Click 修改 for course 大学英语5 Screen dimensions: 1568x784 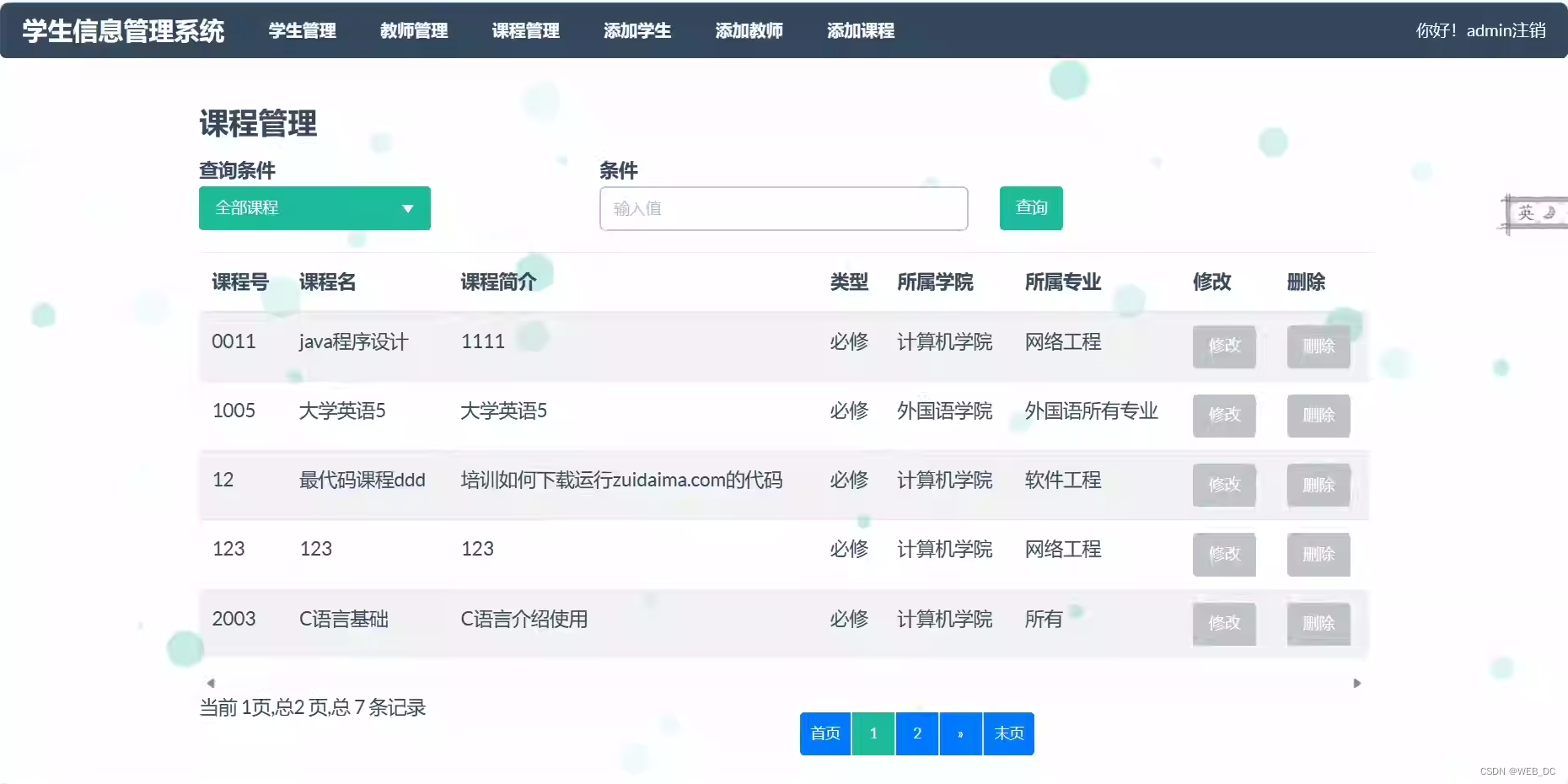pos(1224,416)
